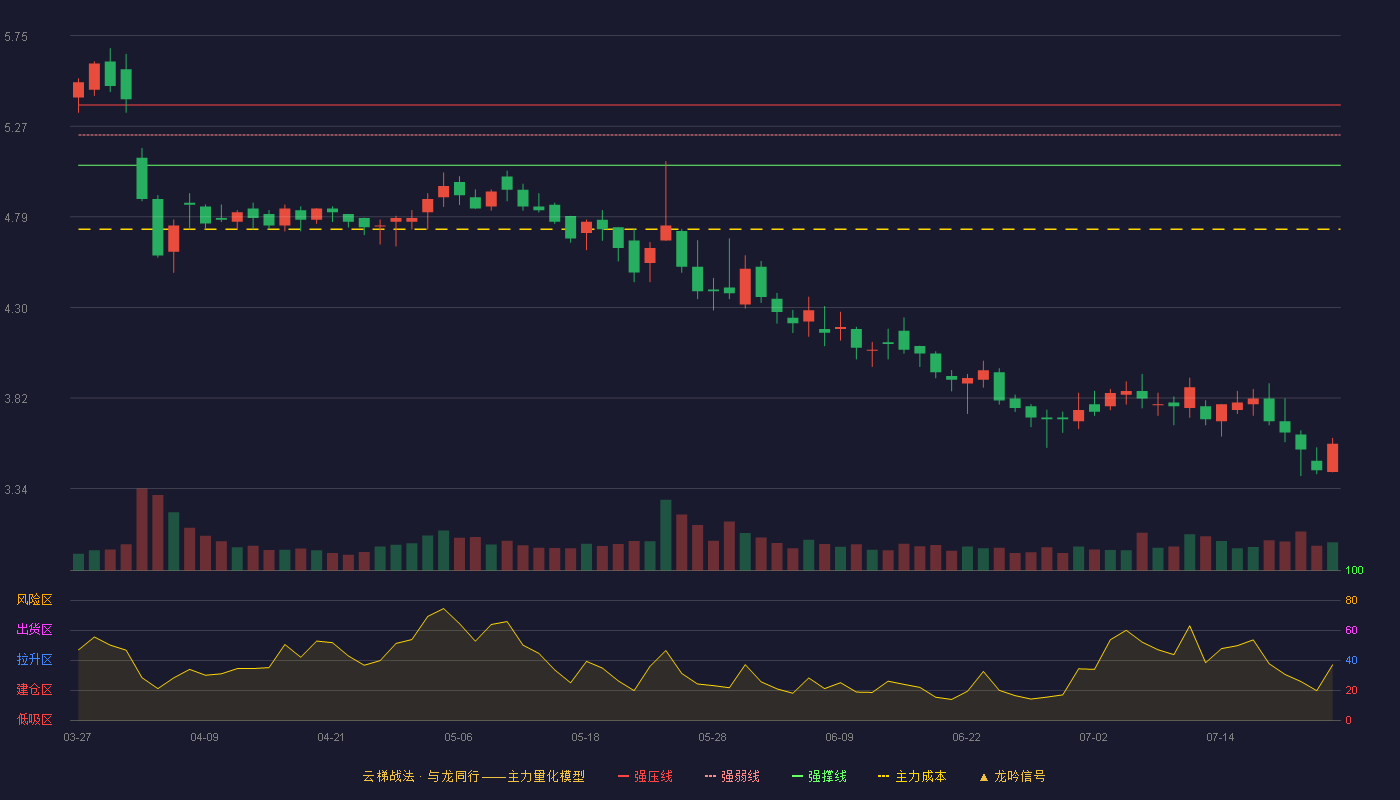Click the 3.34 price axis label

pos(16,490)
